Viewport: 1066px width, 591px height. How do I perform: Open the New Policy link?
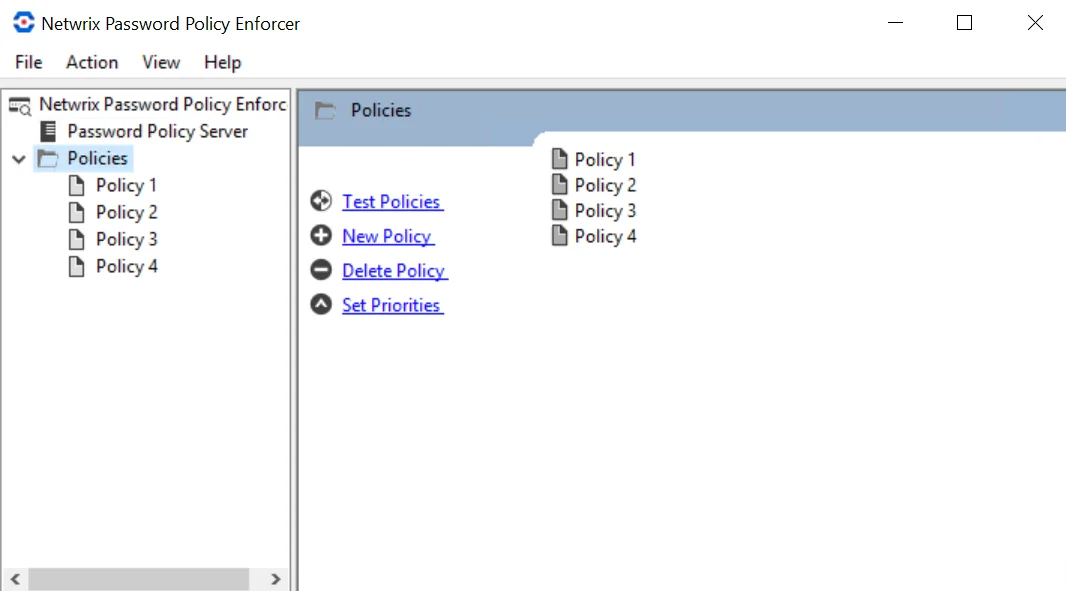(x=388, y=237)
